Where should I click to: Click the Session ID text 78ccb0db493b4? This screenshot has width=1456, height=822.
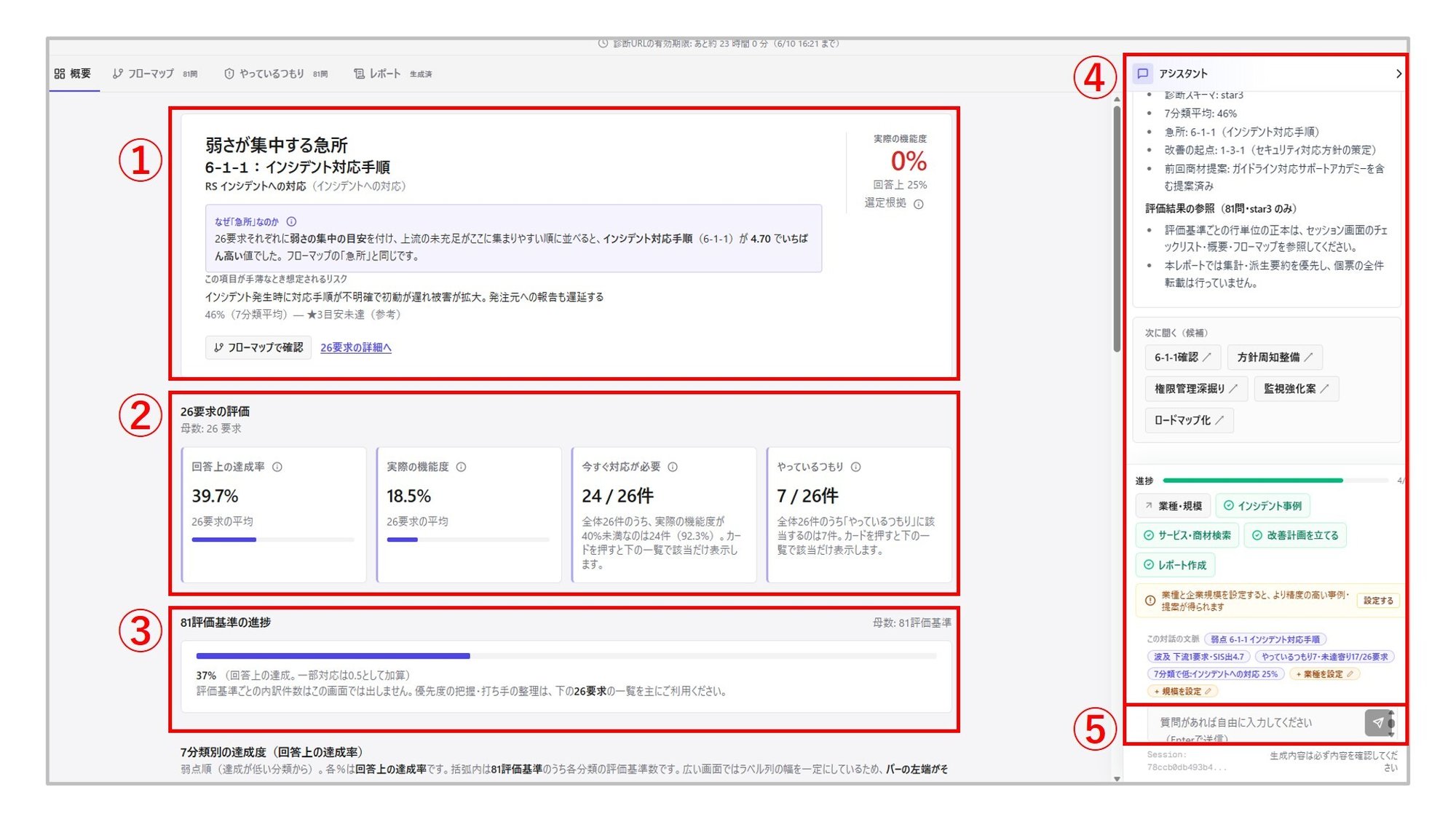tap(1187, 767)
